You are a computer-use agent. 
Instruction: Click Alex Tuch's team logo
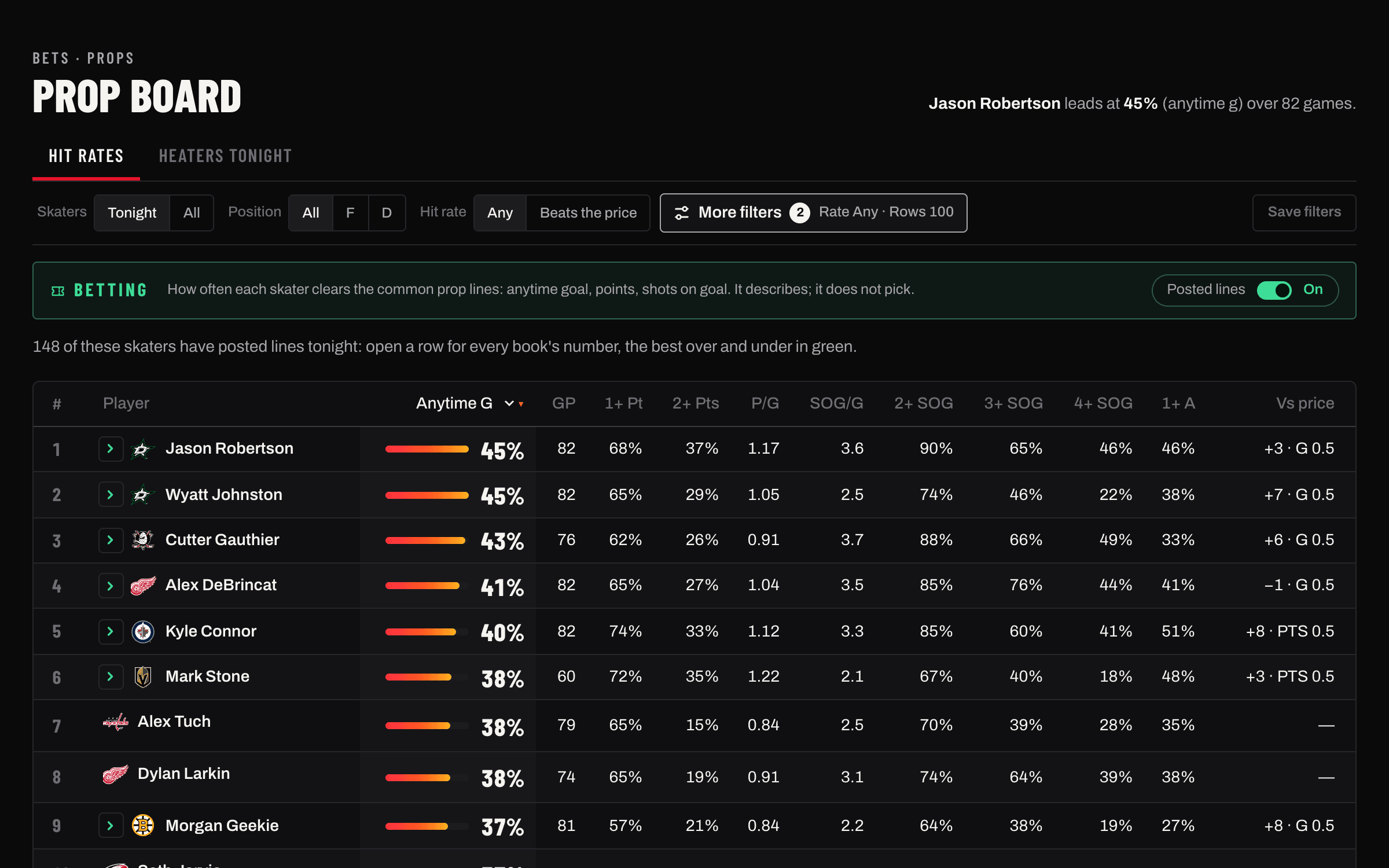(115, 722)
